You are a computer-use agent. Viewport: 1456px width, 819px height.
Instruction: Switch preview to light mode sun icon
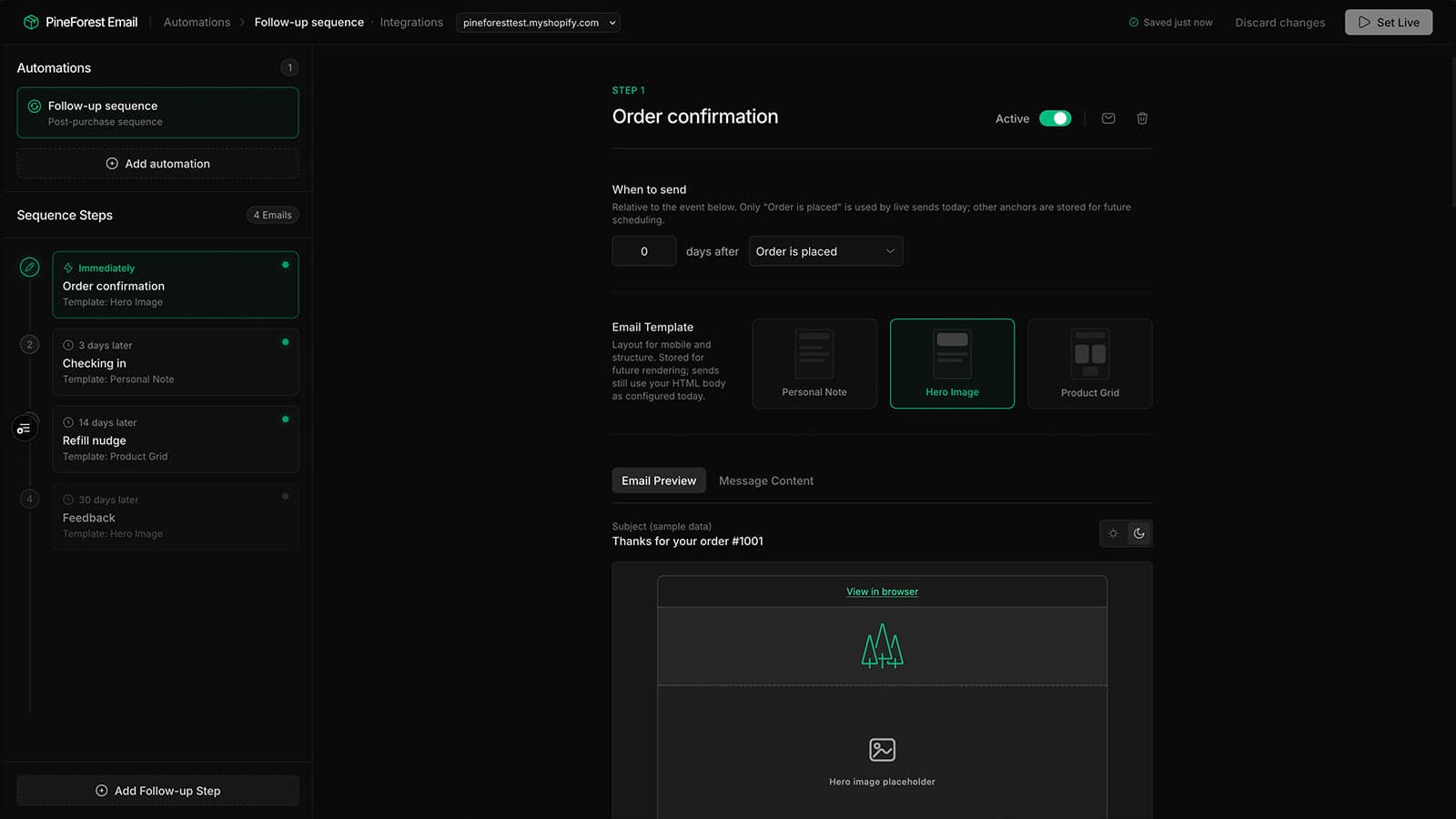pos(1113,533)
